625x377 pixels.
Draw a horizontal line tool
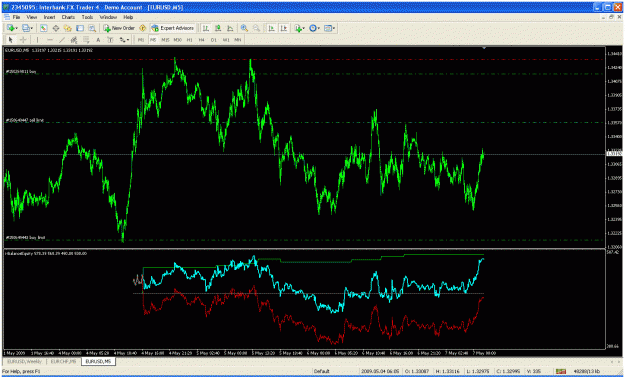pos(50,40)
